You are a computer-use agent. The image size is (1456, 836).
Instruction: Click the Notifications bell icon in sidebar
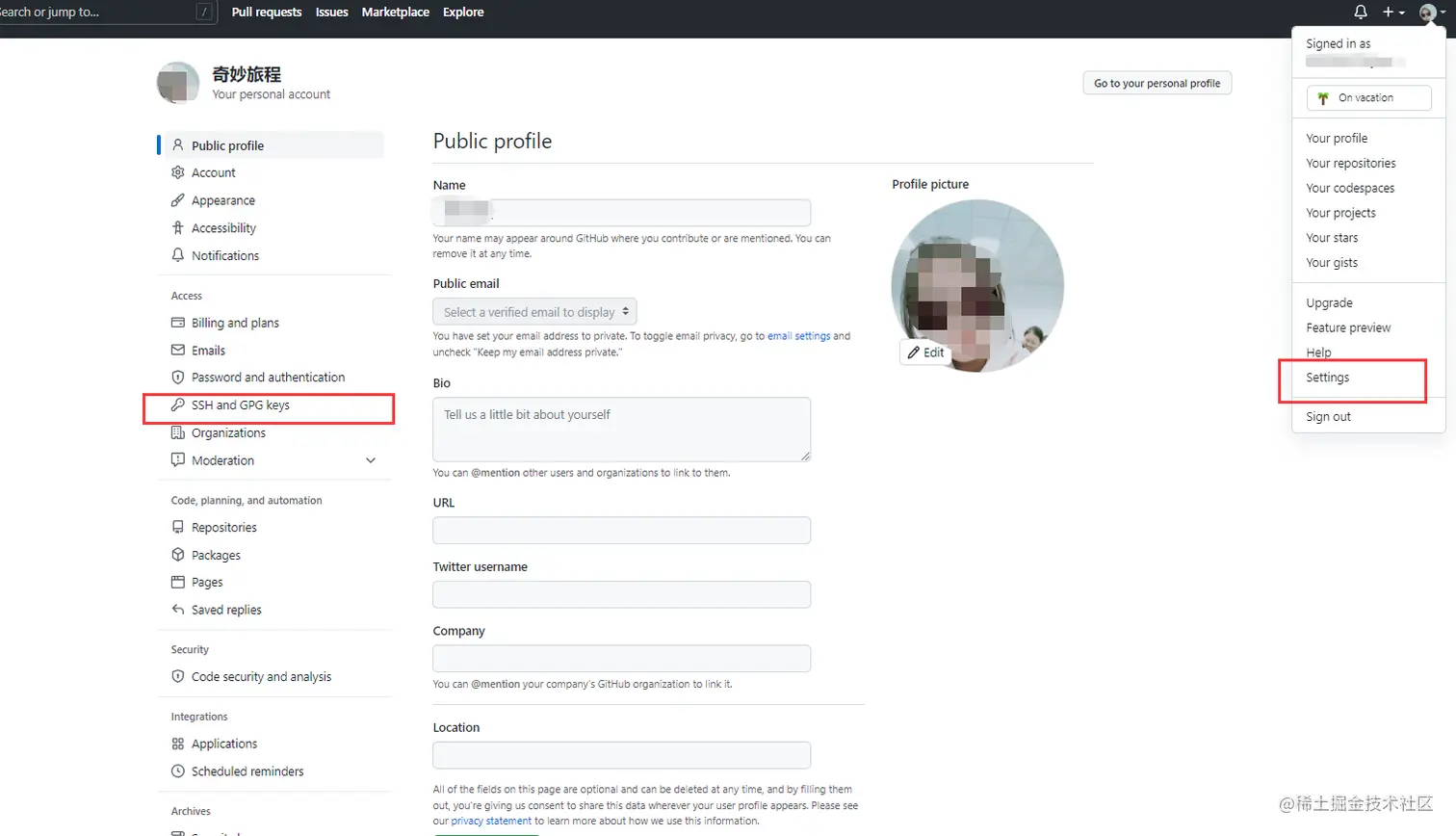click(x=177, y=255)
